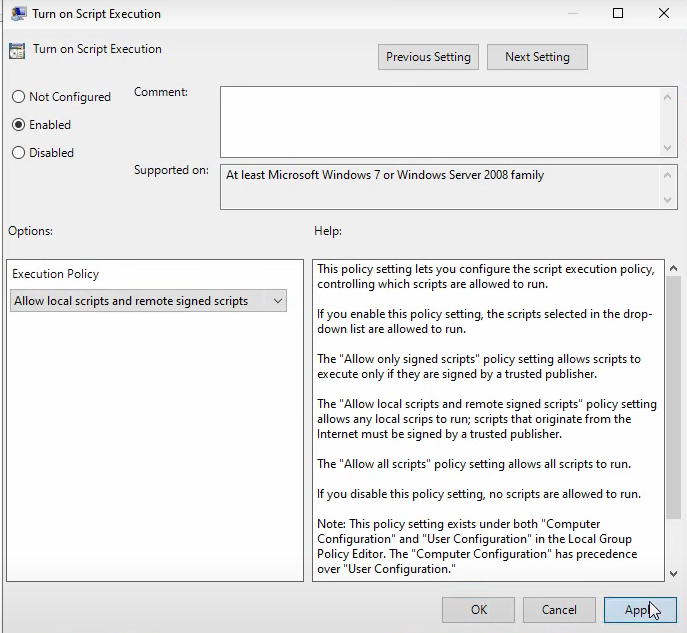
Task: Click the policy setting icon beside heading
Action: tap(17, 51)
